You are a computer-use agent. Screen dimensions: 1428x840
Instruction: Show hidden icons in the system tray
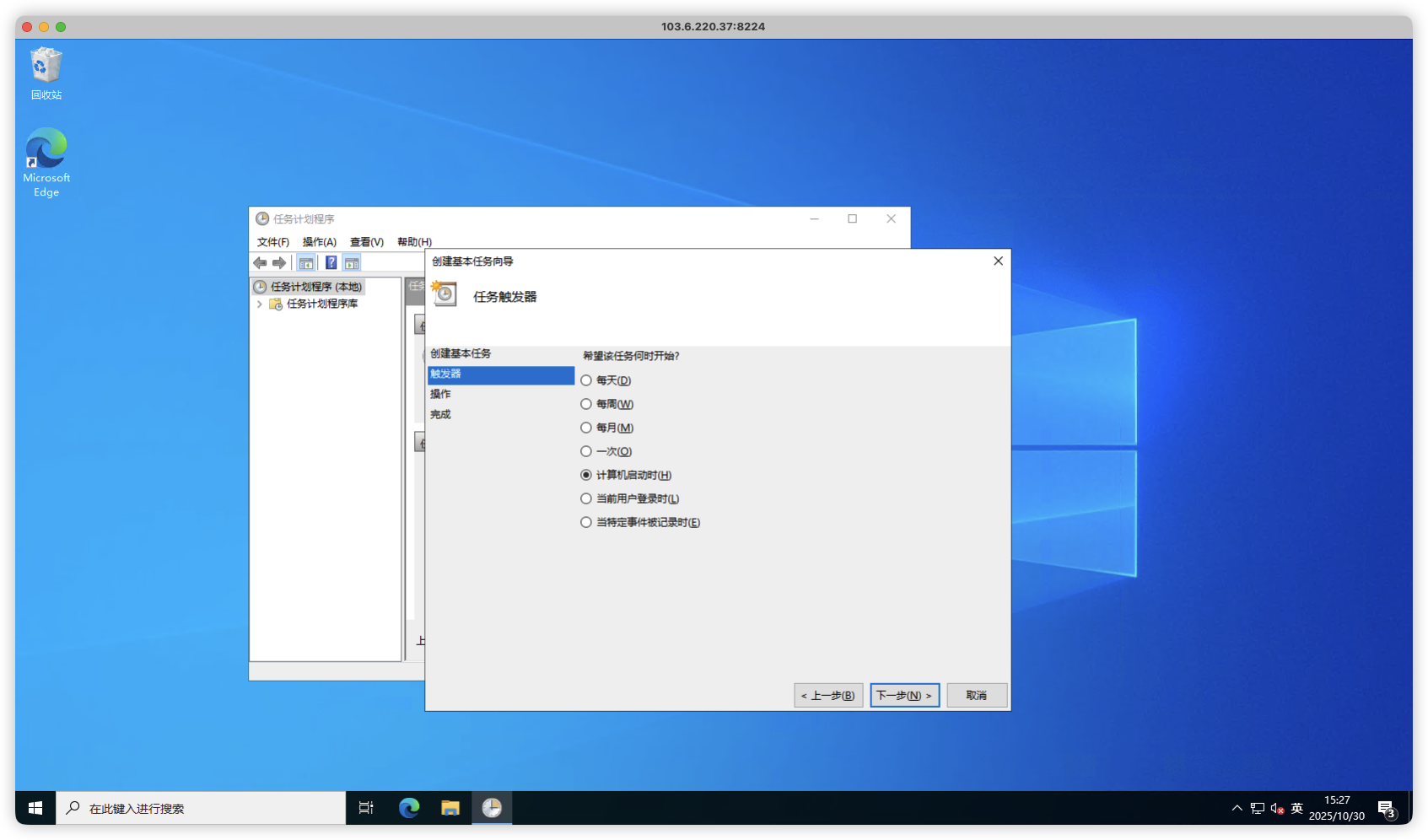[x=1237, y=808]
